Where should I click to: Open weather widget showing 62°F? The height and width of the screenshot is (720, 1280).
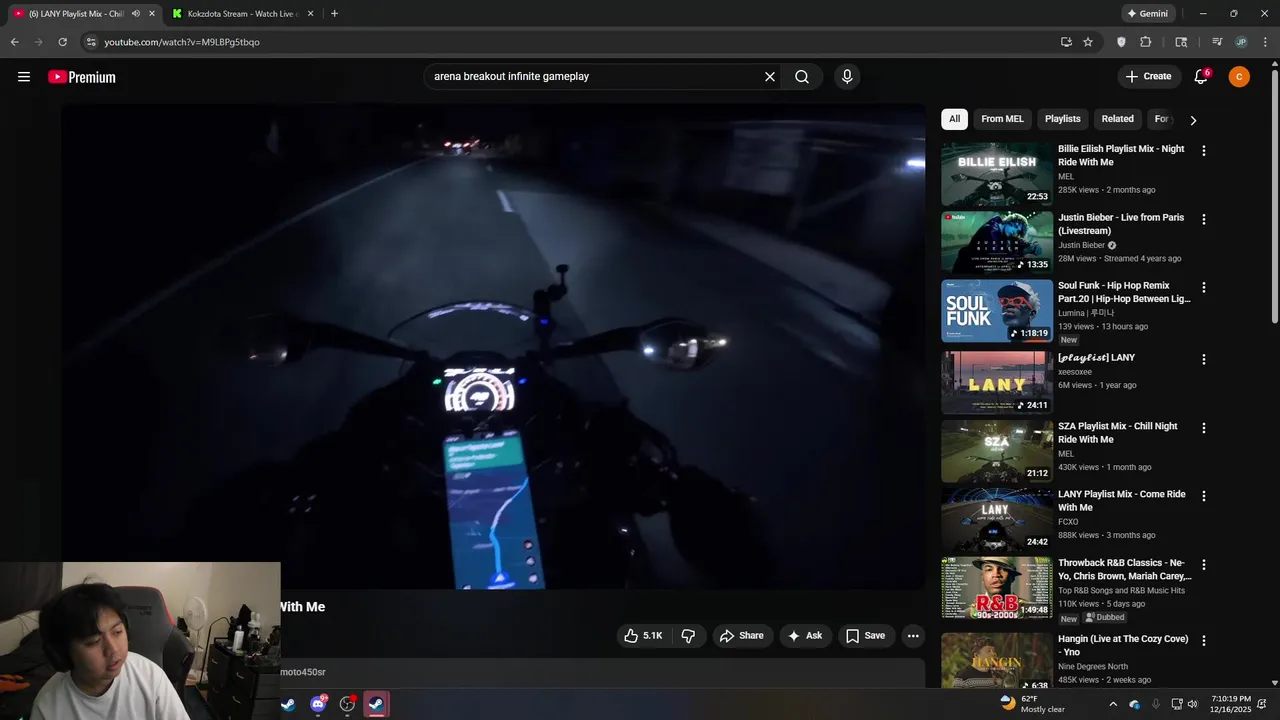[1032, 704]
